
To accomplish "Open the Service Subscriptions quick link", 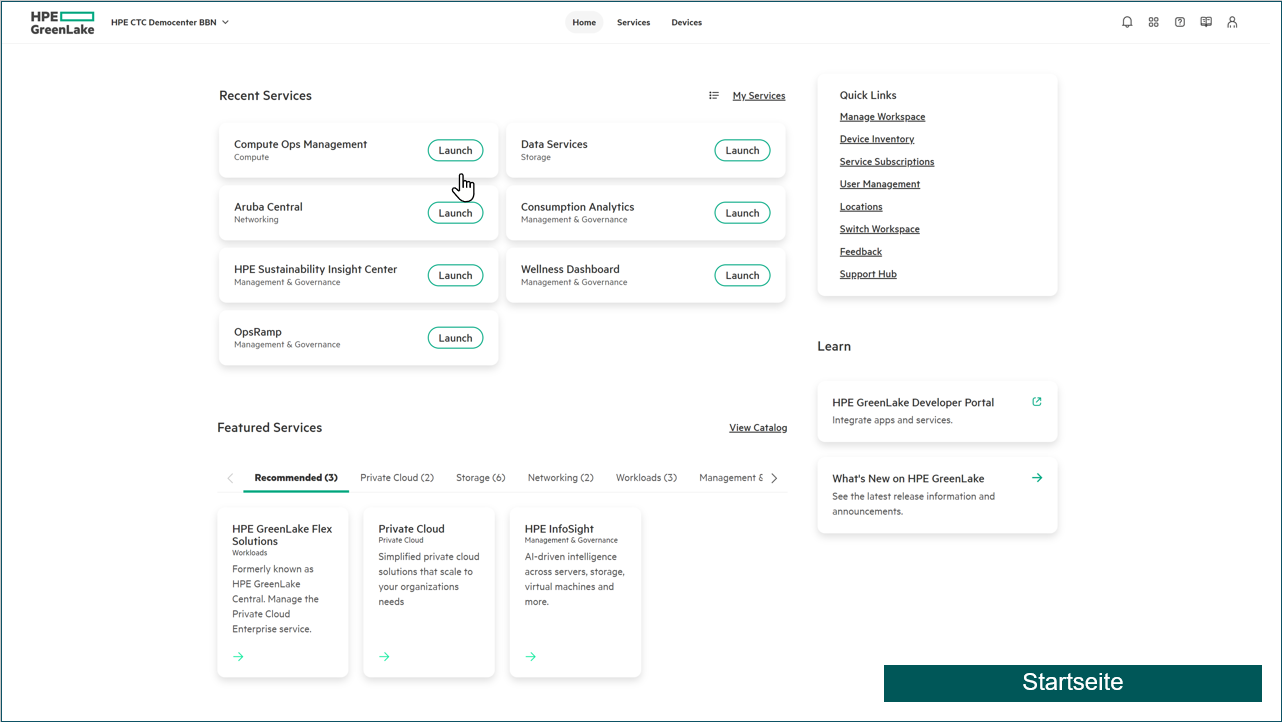I will pos(887,162).
